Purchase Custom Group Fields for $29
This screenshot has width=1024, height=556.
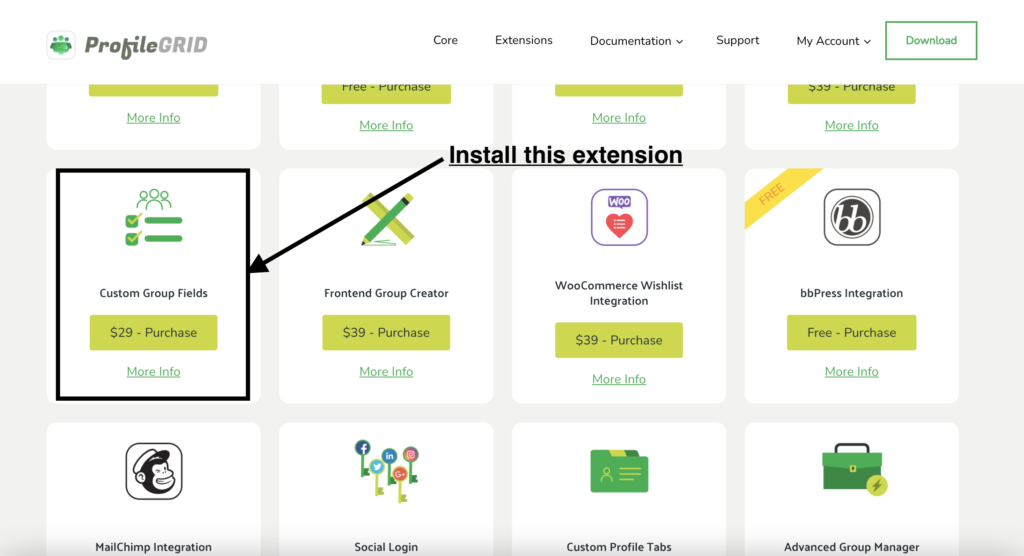coord(153,333)
